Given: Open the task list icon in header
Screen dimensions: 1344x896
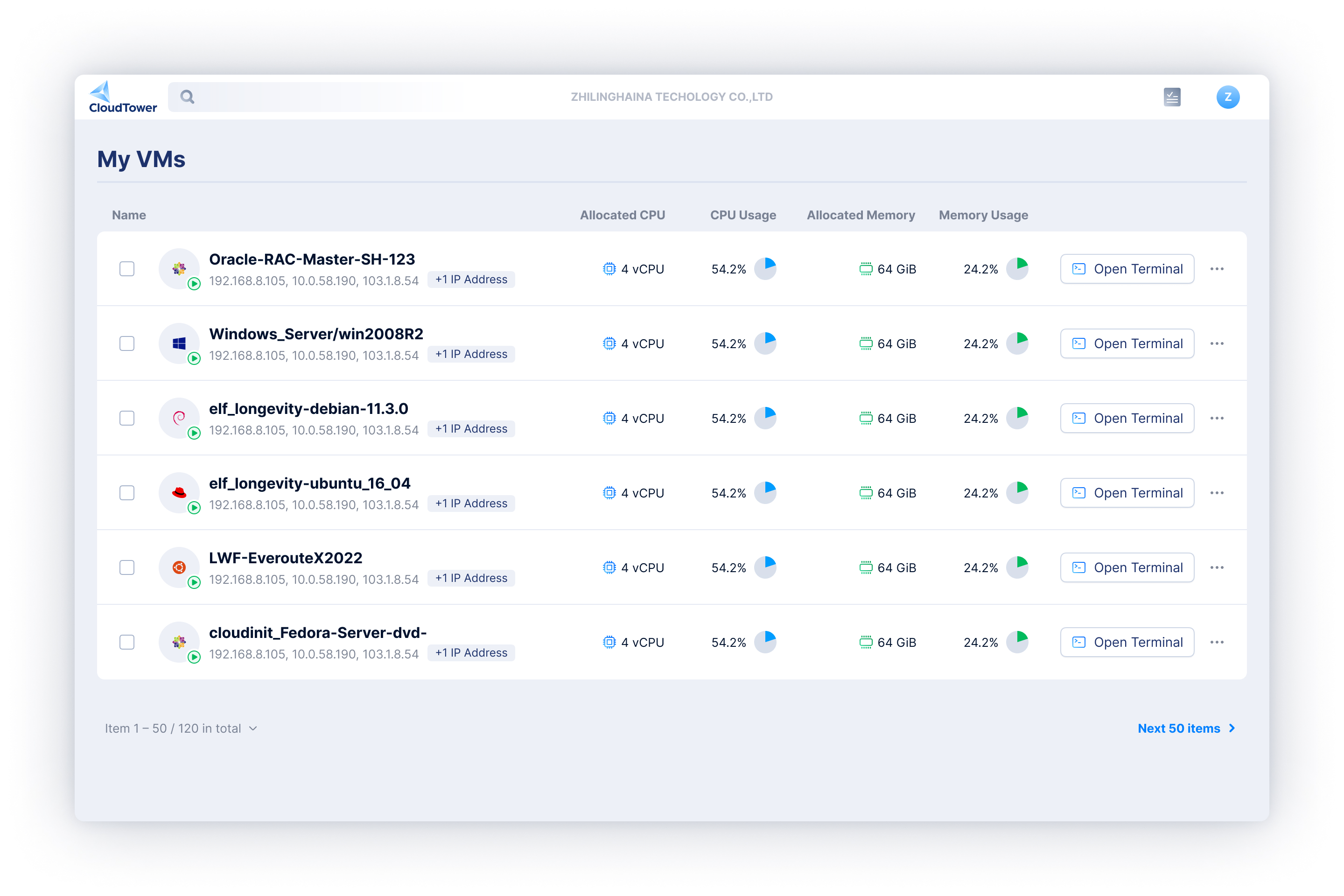Looking at the screenshot, I should coord(1172,97).
